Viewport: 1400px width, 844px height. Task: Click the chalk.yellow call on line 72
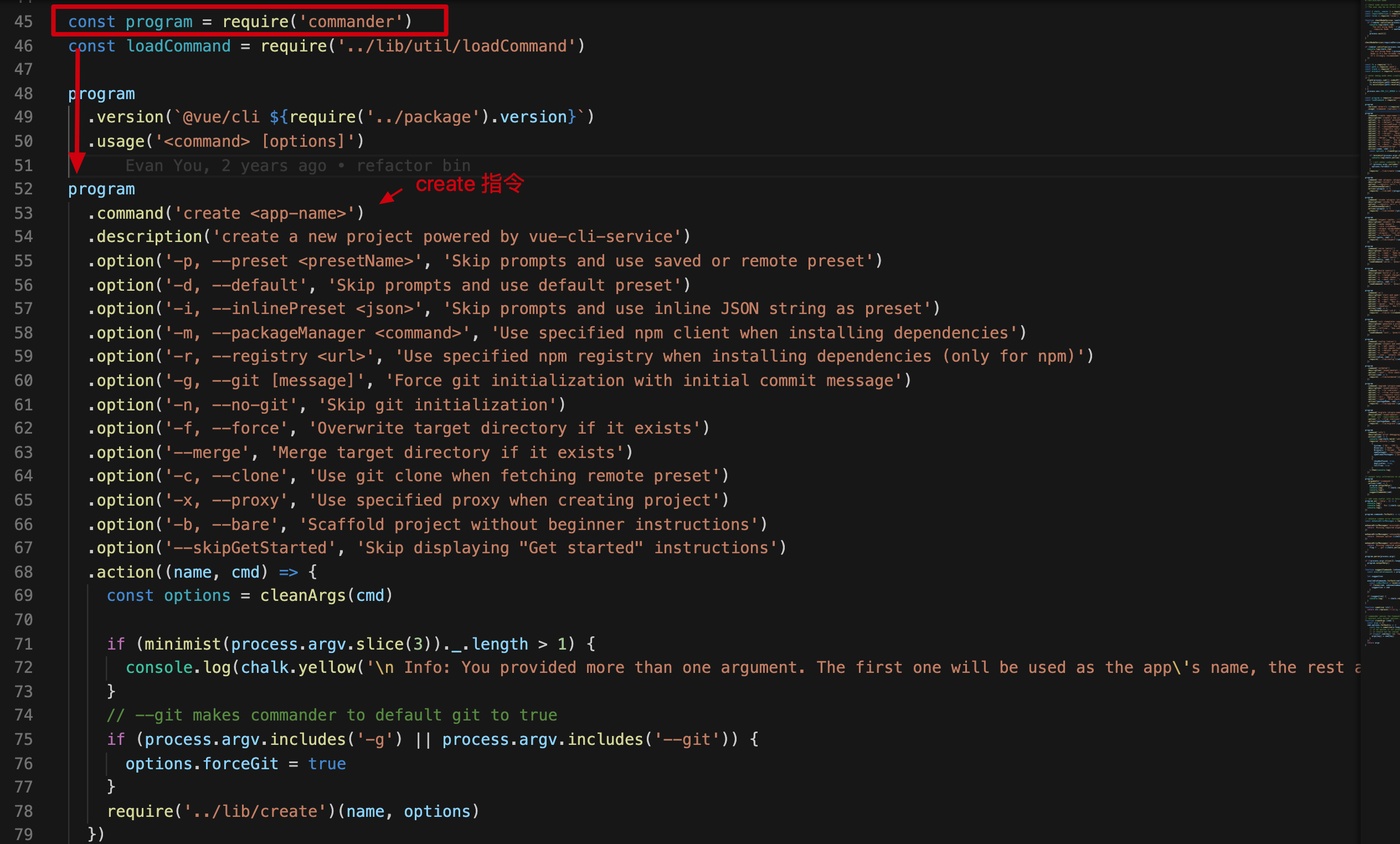(x=298, y=667)
